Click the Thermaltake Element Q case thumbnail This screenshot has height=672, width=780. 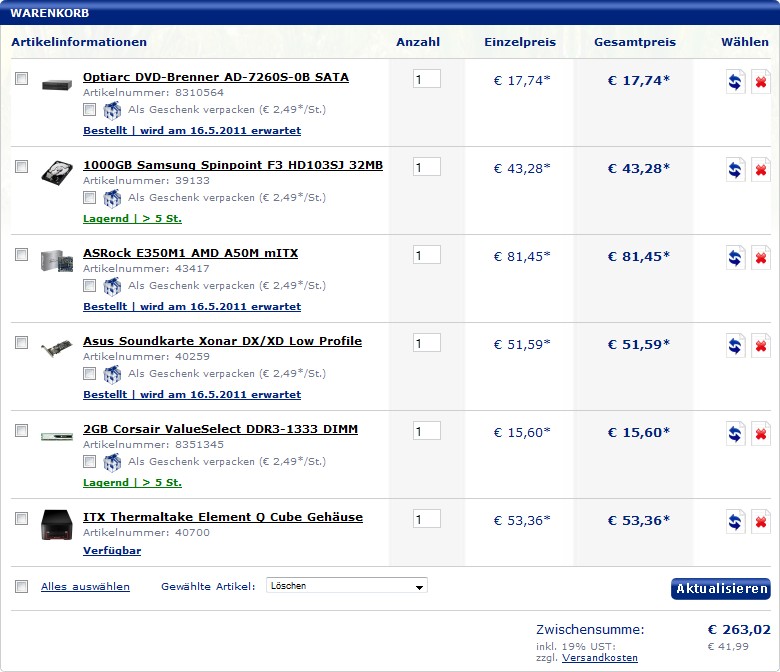tap(57, 524)
